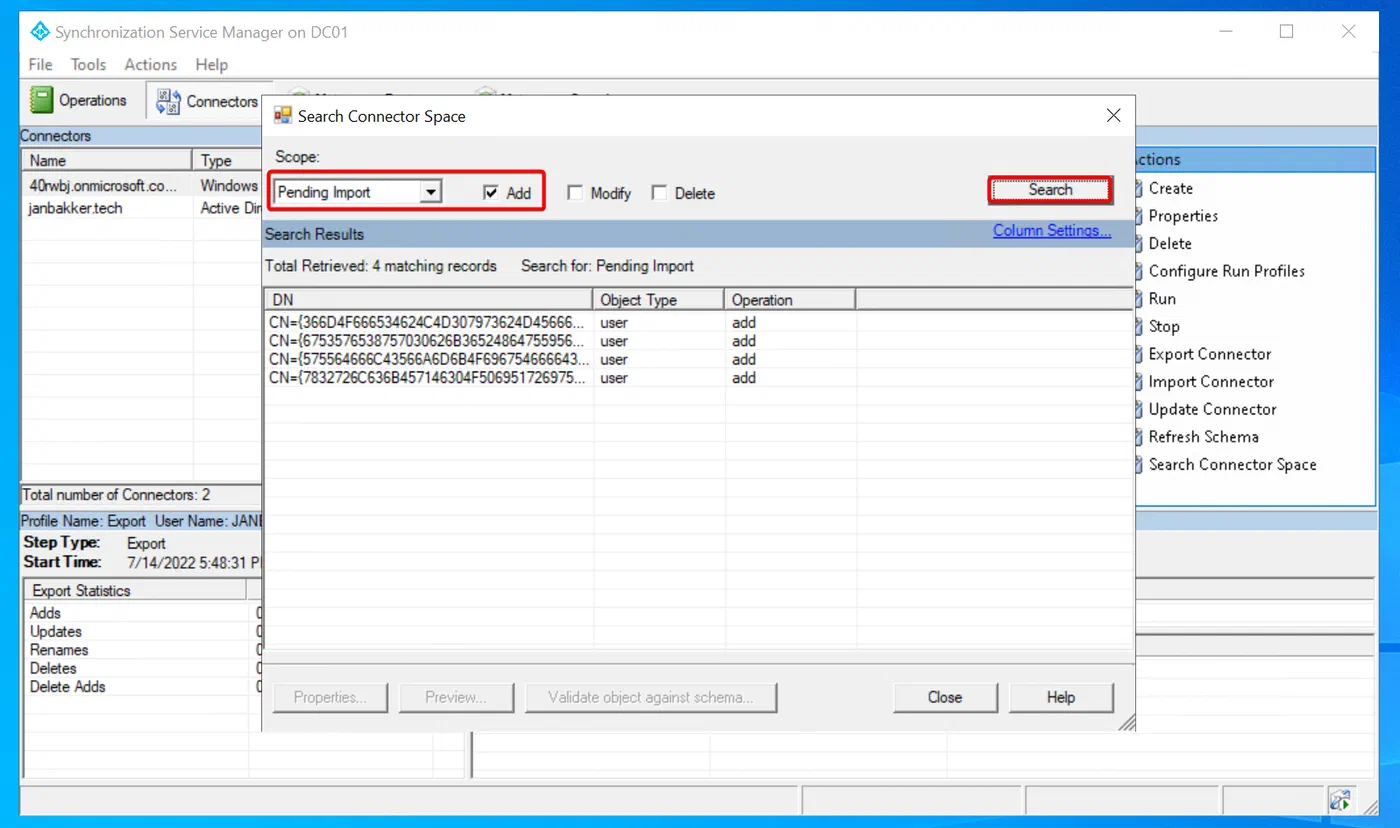Open the Column Settings link

(1052, 231)
